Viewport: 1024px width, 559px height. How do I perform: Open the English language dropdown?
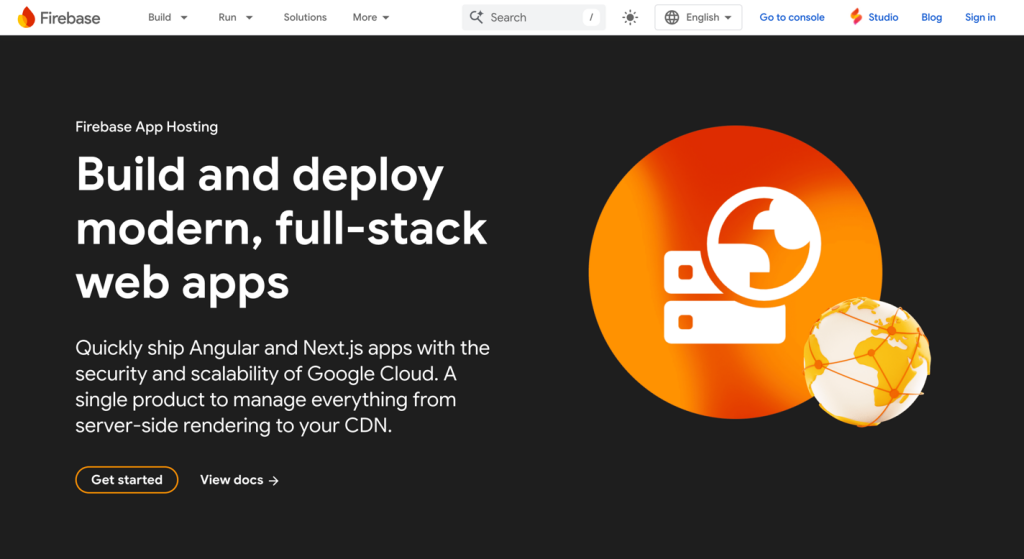(698, 18)
